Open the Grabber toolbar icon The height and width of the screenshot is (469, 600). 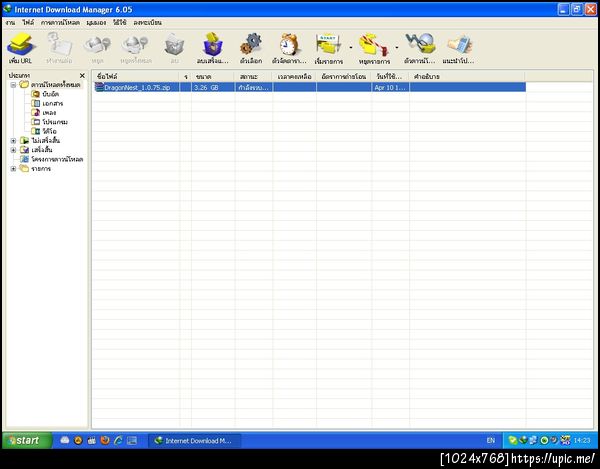coord(419,48)
